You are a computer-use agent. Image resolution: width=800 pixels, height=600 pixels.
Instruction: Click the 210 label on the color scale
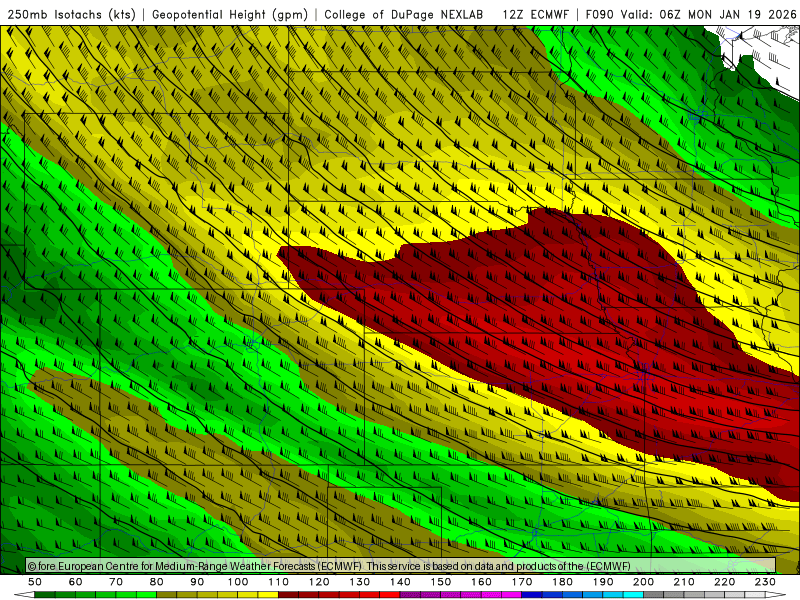click(684, 582)
